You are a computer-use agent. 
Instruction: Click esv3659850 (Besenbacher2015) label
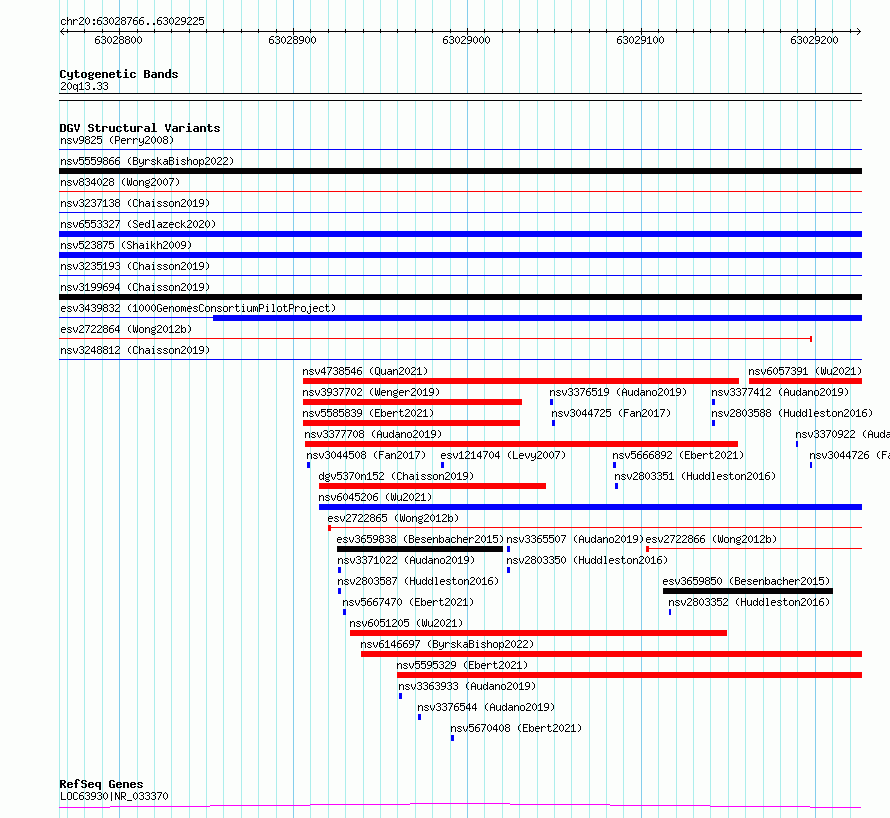pos(746,581)
